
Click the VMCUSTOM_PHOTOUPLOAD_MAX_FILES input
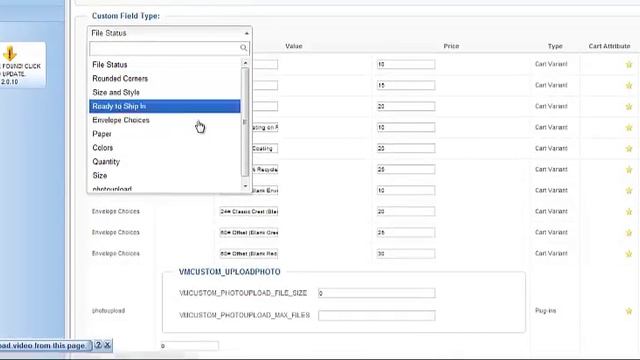(x=376, y=315)
